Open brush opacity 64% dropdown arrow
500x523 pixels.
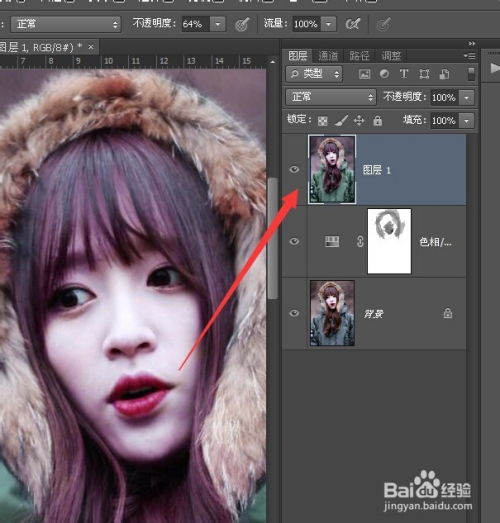point(218,24)
